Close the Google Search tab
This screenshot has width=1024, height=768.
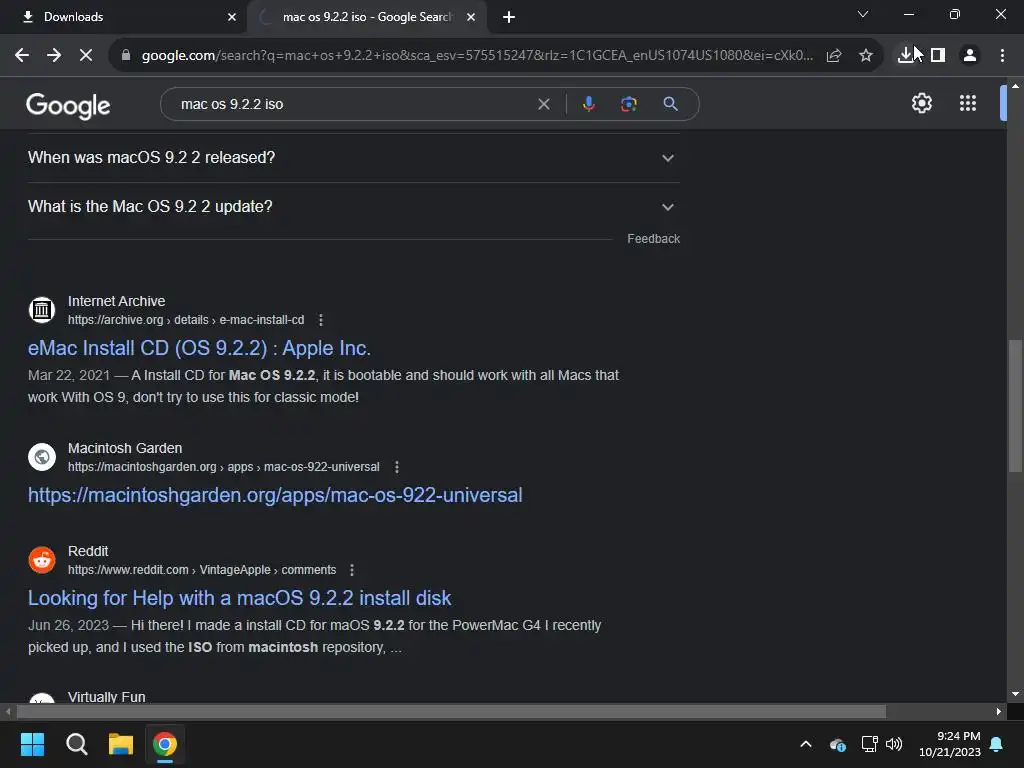[471, 17]
